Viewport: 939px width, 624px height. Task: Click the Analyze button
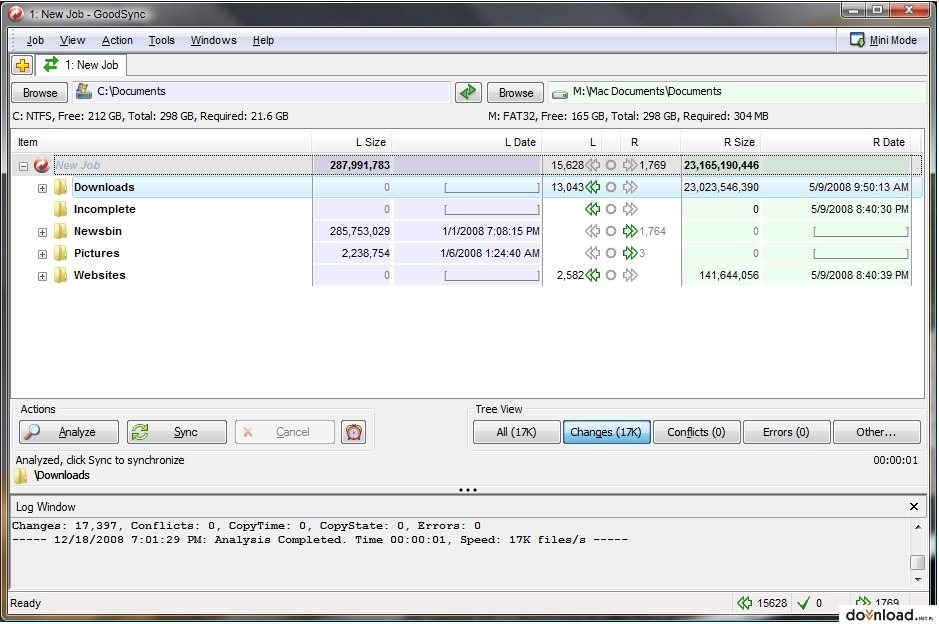pos(69,432)
